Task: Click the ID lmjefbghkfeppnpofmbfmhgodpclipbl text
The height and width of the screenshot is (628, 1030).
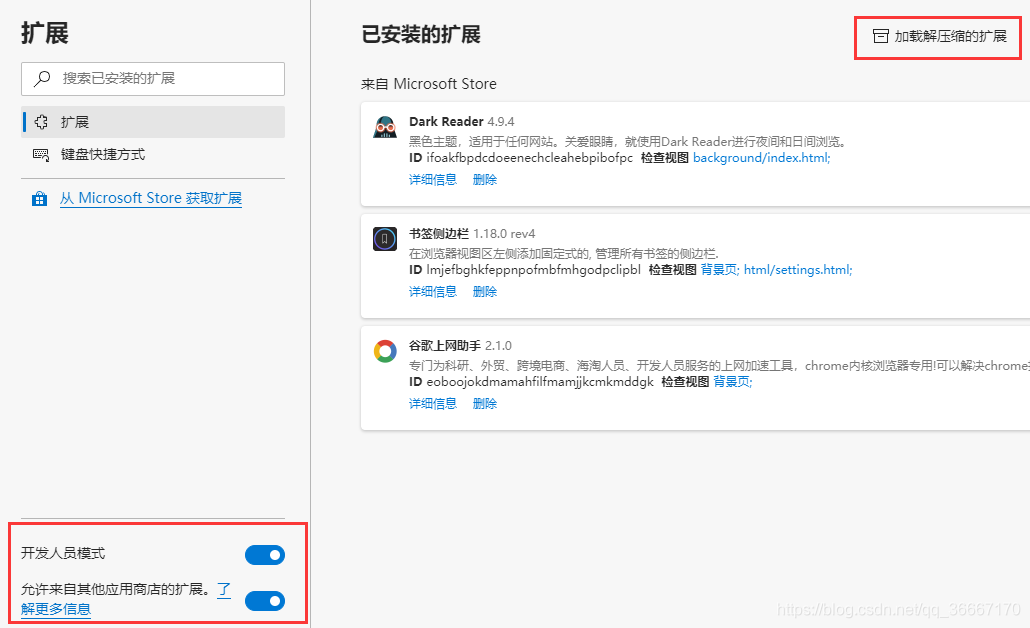Action: pyautogui.click(x=525, y=270)
